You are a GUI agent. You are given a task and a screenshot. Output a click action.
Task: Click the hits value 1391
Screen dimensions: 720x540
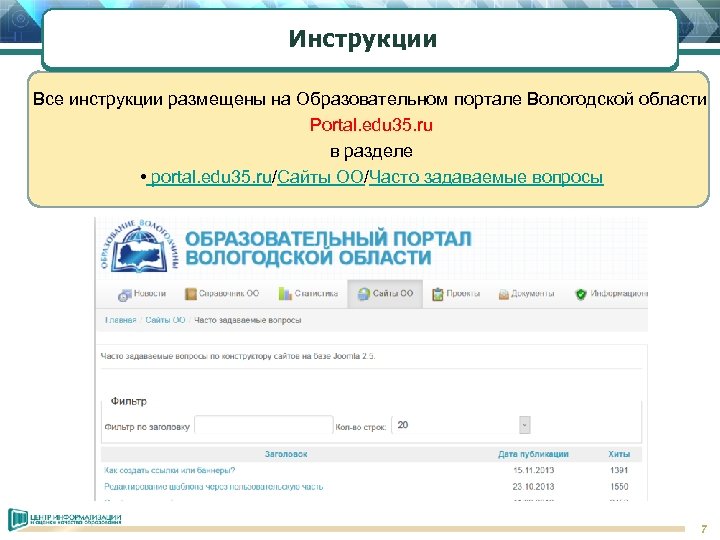(619, 470)
